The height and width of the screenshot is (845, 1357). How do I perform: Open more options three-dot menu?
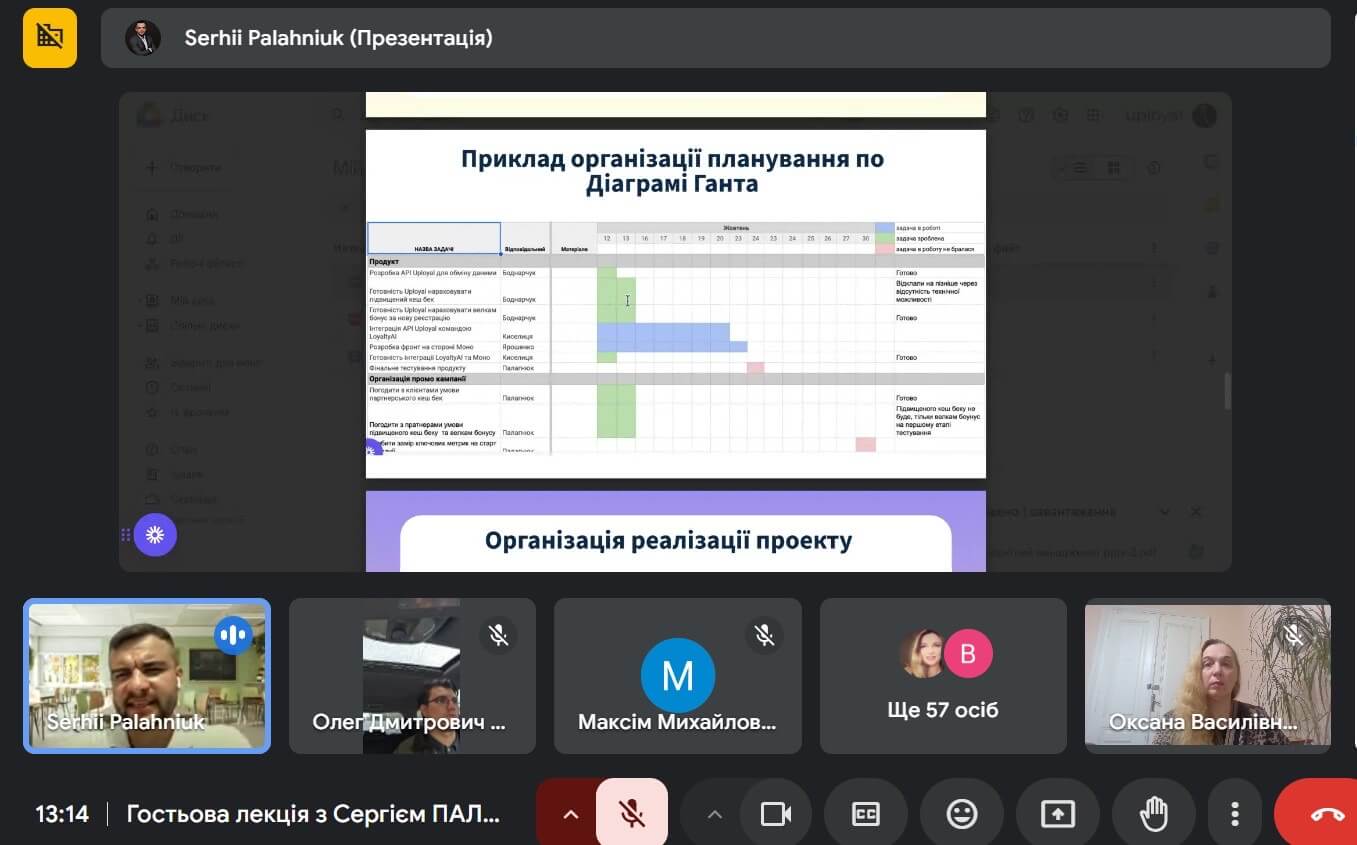point(1236,814)
